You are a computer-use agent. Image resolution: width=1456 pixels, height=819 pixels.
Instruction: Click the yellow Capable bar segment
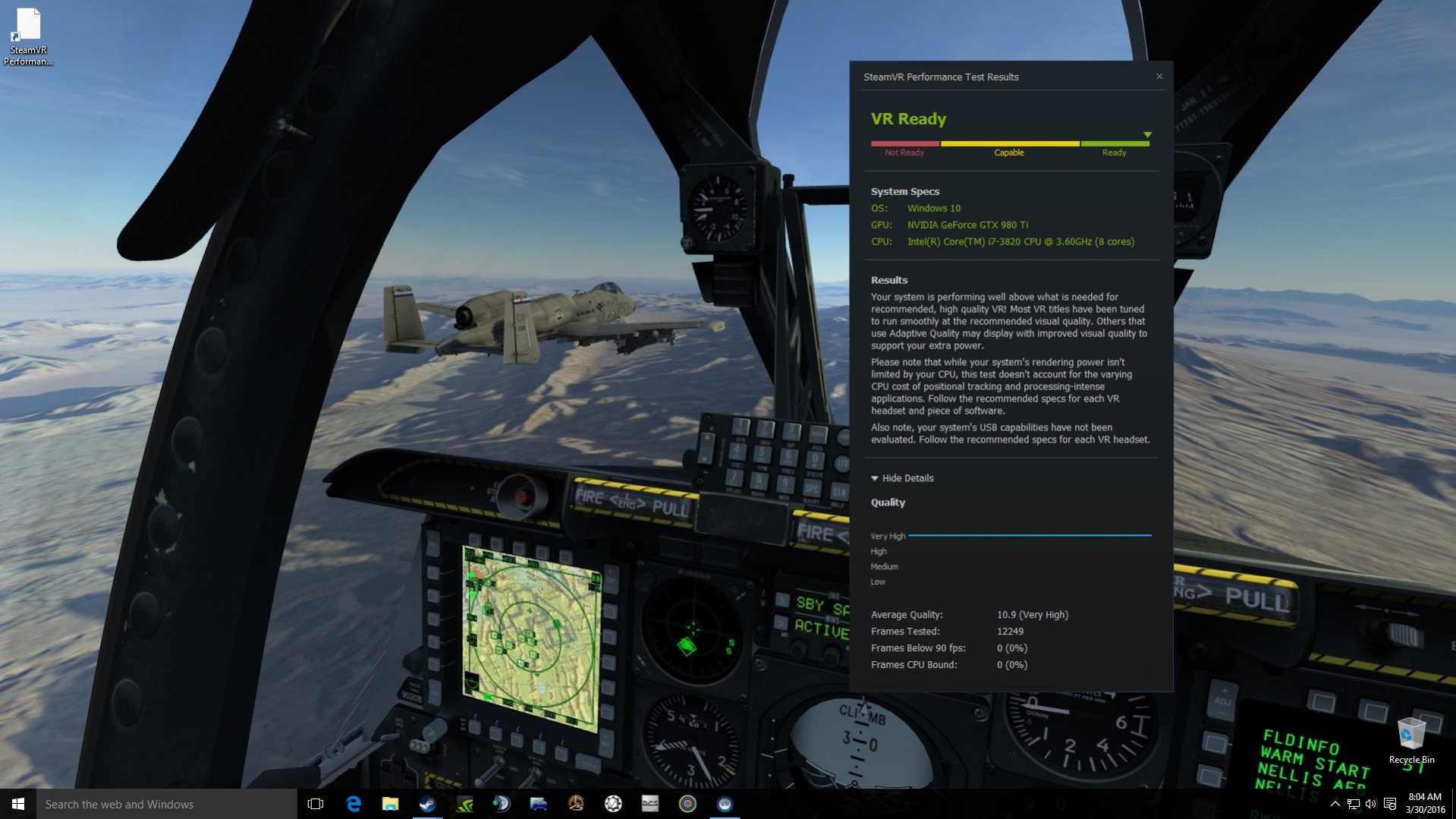1010,143
